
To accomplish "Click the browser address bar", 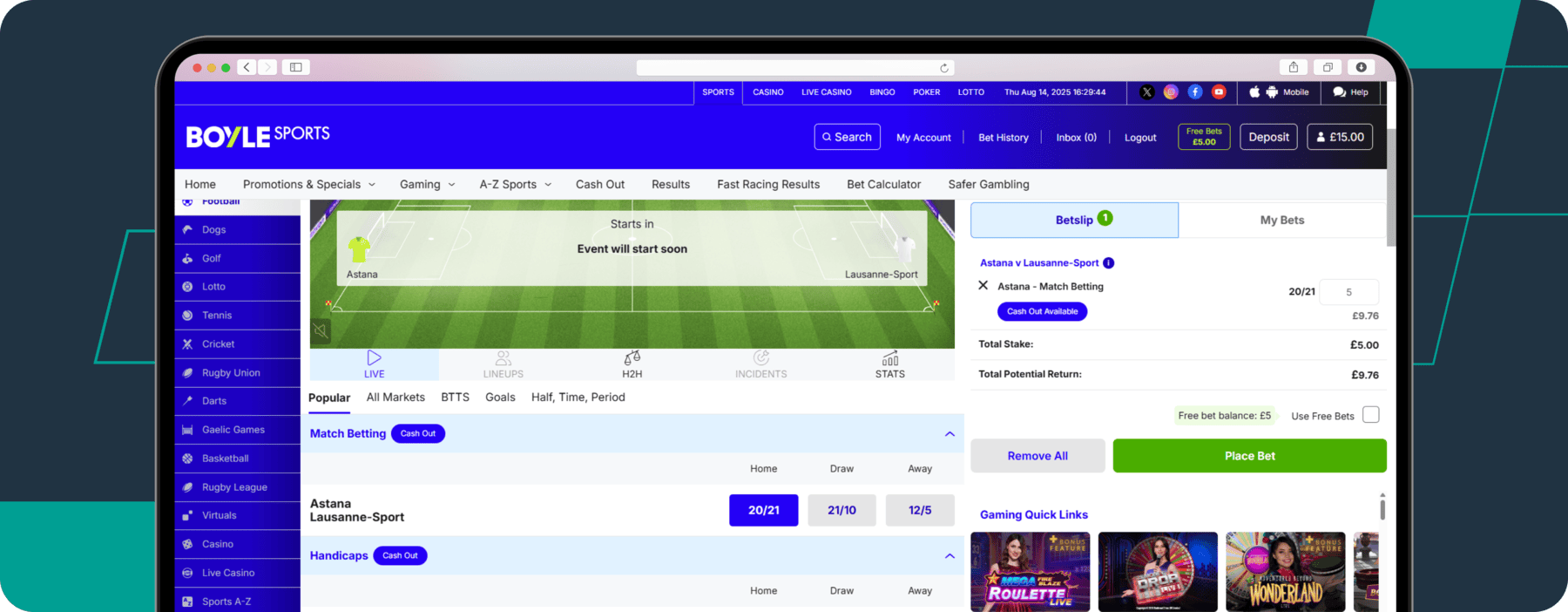I will click(x=795, y=68).
